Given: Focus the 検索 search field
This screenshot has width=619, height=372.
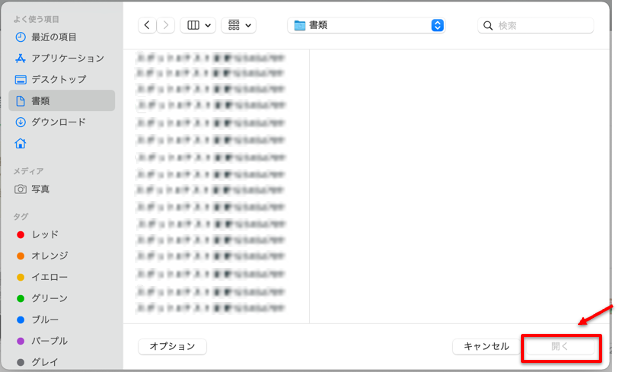Looking at the screenshot, I should (535, 26).
